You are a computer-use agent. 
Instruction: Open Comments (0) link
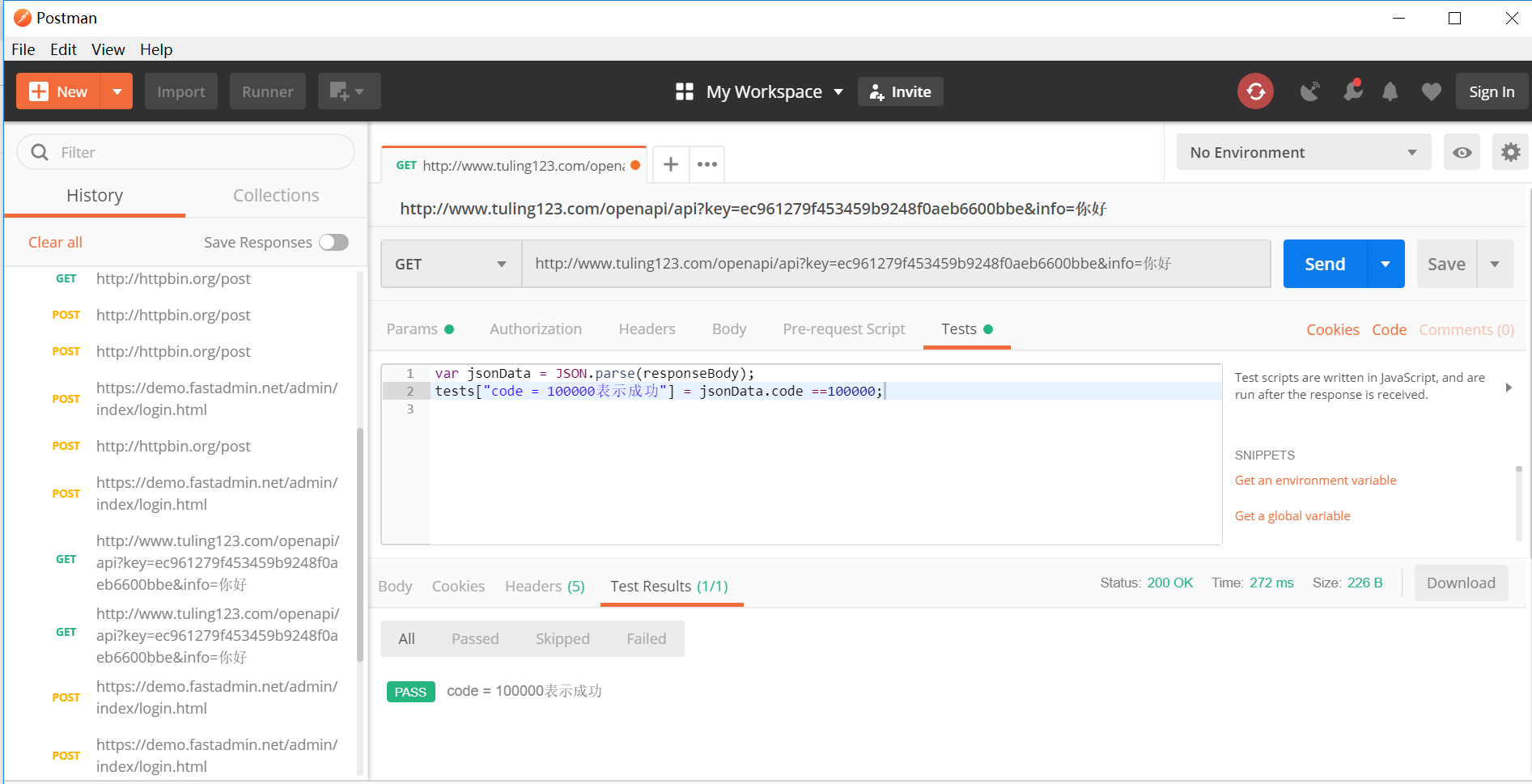coord(1466,330)
